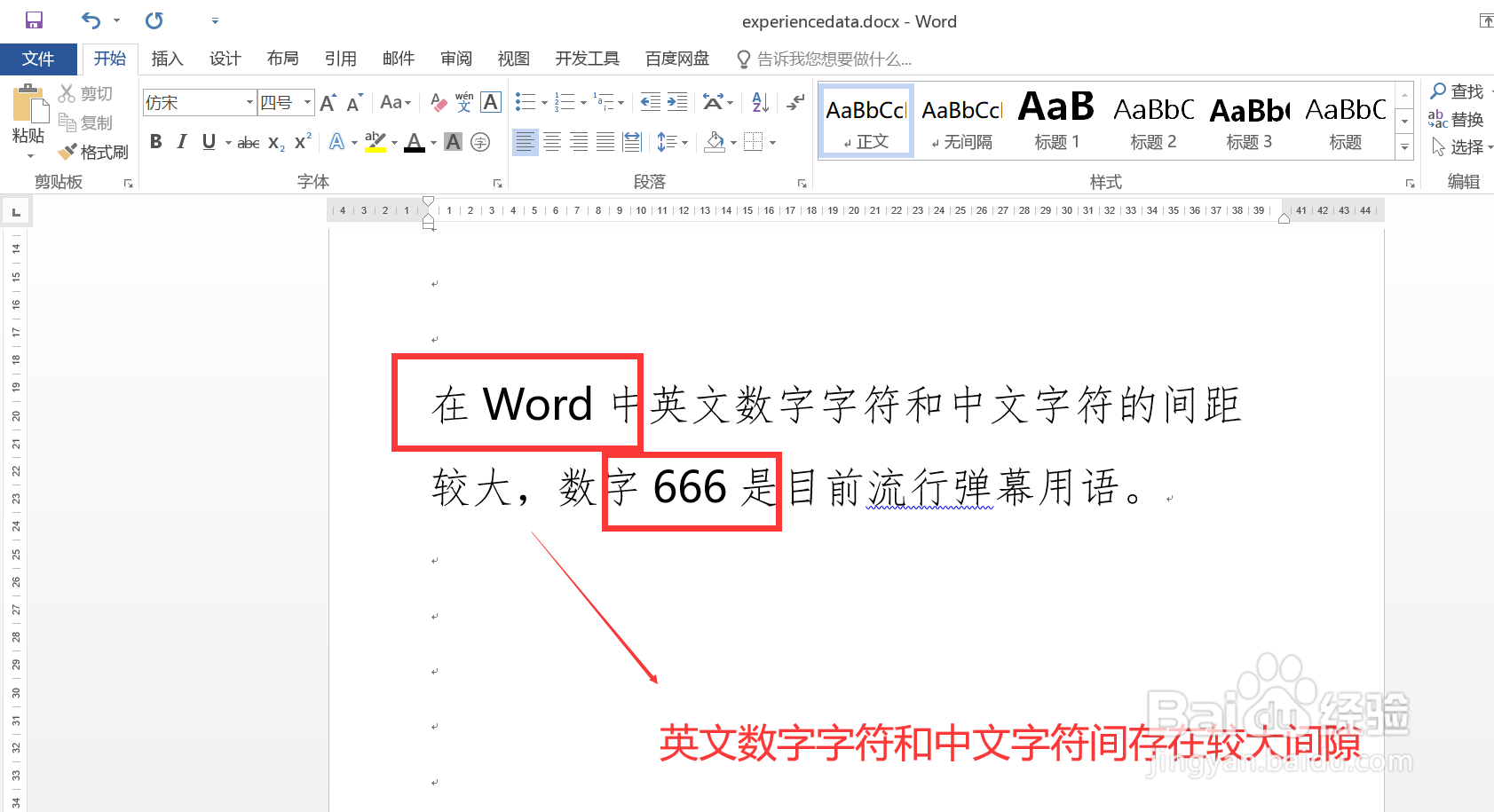Screen dimensions: 1494x812
Task: Toggle Bold formatting
Action: 156,142
